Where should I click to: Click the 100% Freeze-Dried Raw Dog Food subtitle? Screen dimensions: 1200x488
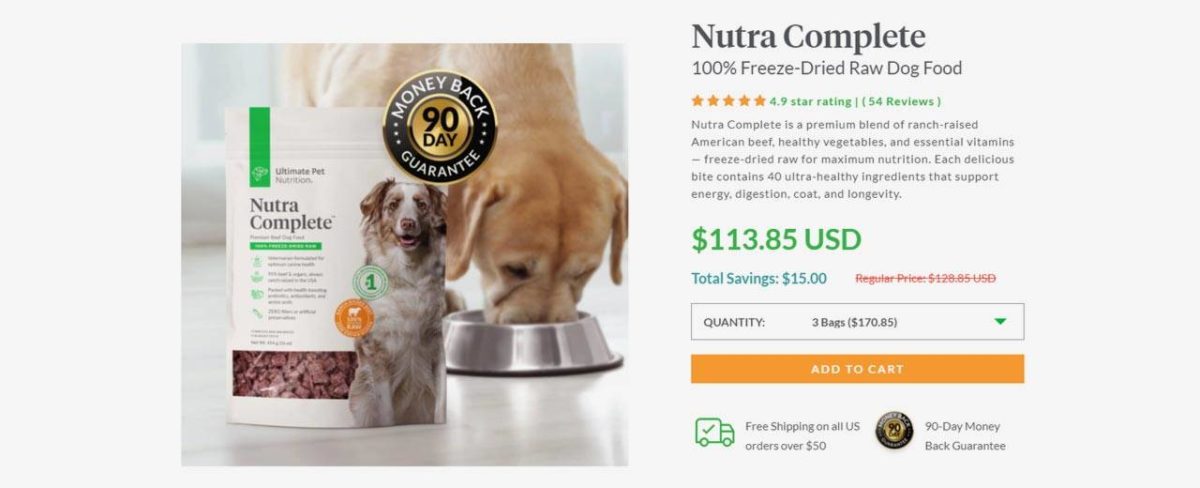point(826,69)
